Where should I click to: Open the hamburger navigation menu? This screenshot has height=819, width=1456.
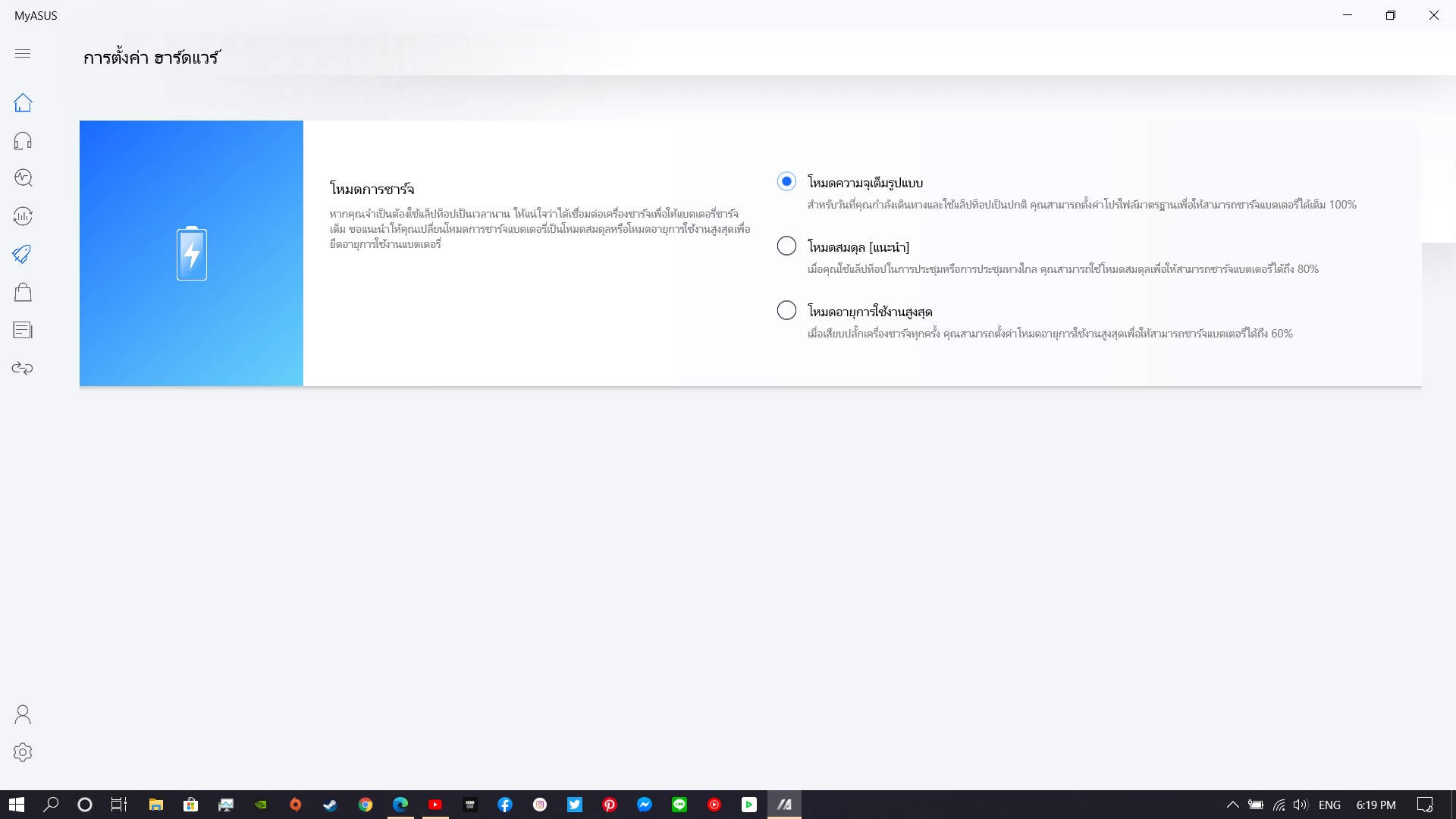click(23, 53)
